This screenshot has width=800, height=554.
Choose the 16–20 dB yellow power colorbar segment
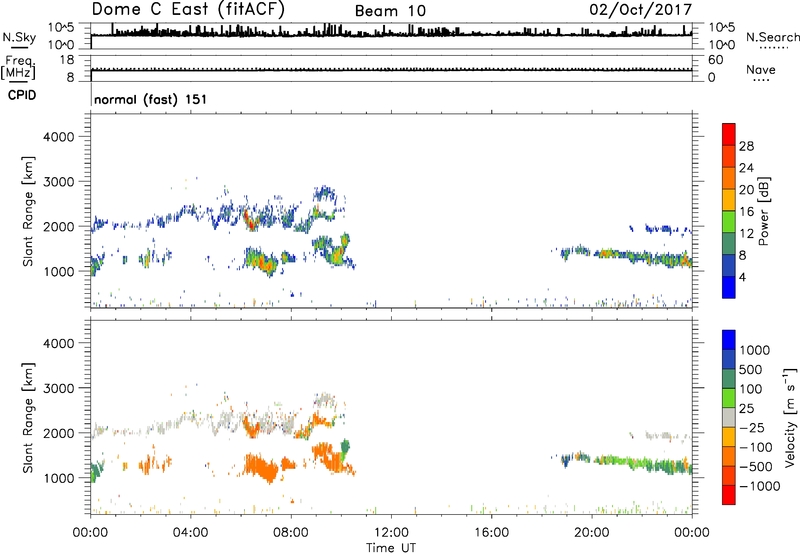729,200
